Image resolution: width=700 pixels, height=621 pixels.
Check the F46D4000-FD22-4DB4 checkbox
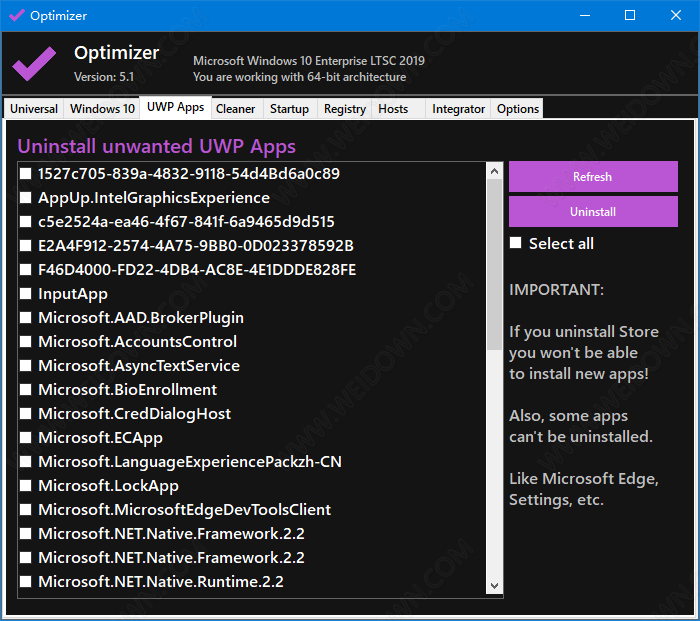click(x=25, y=270)
